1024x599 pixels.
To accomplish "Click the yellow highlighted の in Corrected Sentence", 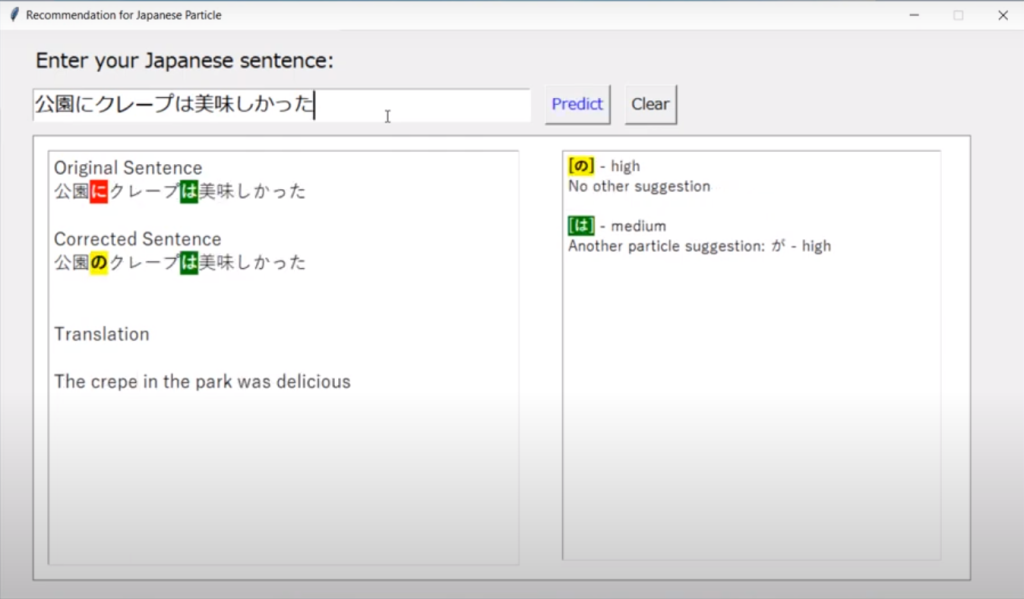I will pos(99,263).
